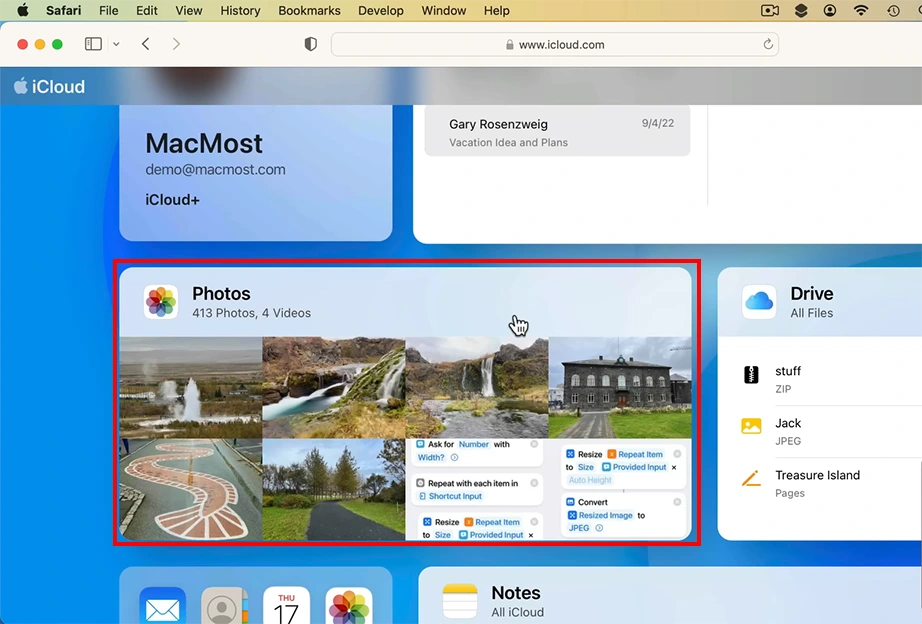Open the Time Machine menu bar icon
Viewport: 922px width, 624px height.
pyautogui.click(x=893, y=11)
